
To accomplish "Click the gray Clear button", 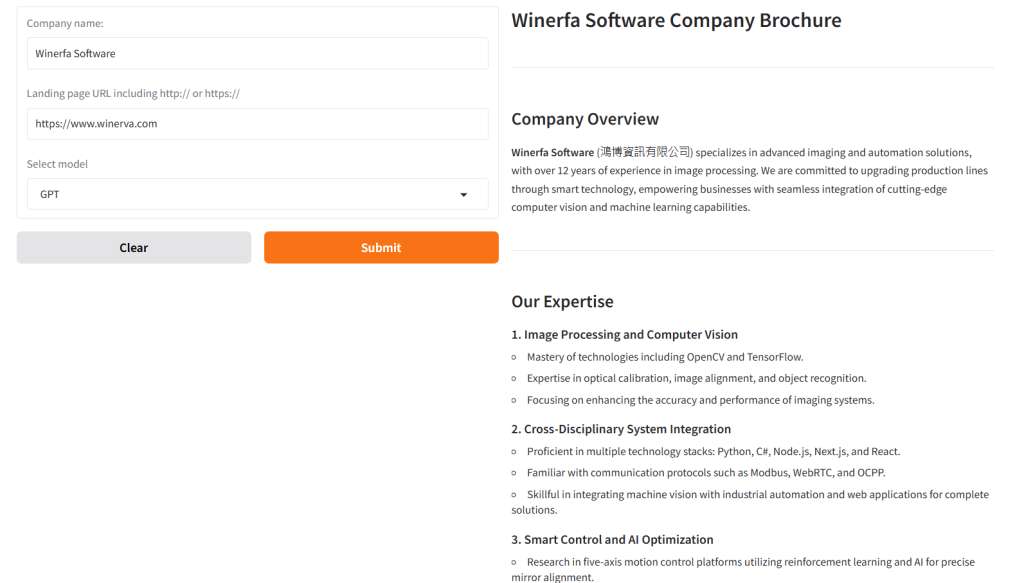I will click(134, 247).
